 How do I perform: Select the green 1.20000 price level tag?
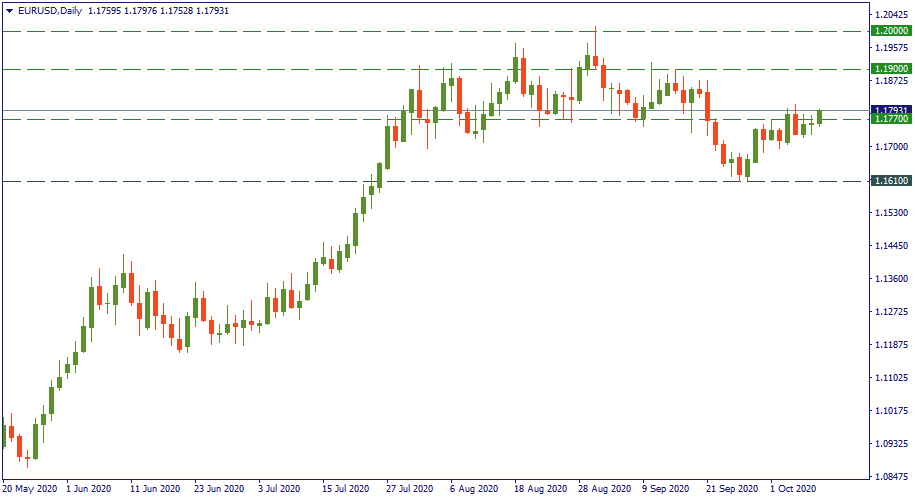[x=890, y=31]
